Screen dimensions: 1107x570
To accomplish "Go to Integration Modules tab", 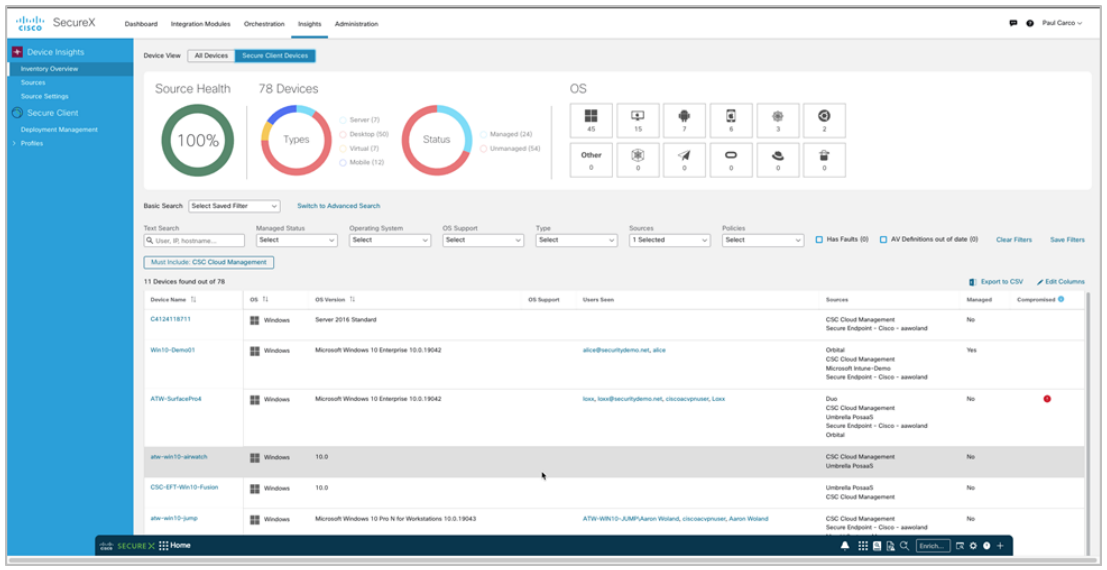I will click(x=201, y=24).
